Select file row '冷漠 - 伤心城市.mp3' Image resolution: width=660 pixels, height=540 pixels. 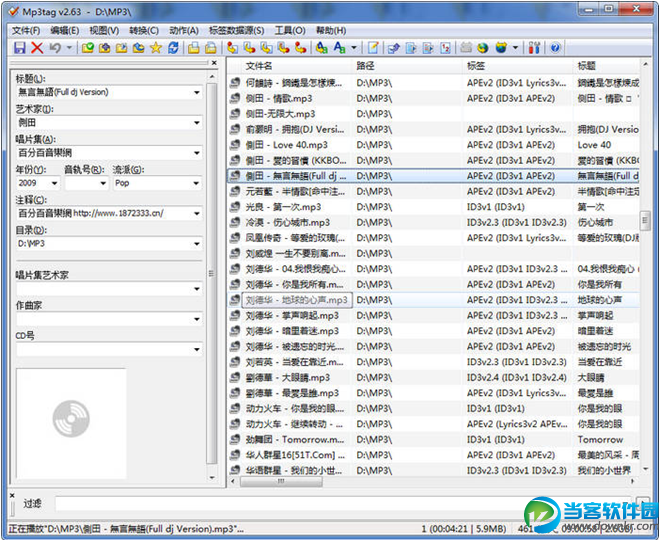434,223
